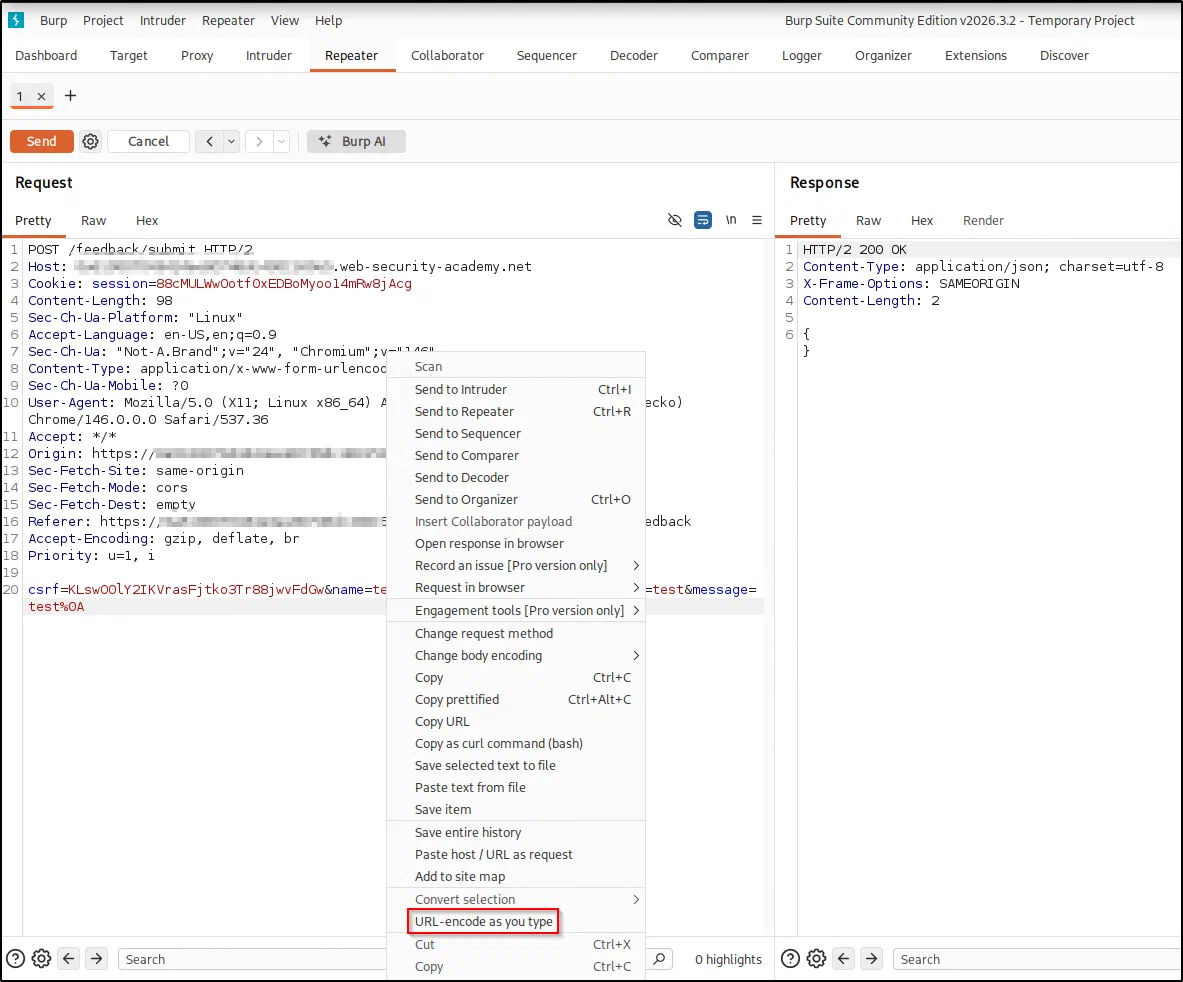Click the Cancel button
Screen dimensions: 1183x982
coord(148,141)
